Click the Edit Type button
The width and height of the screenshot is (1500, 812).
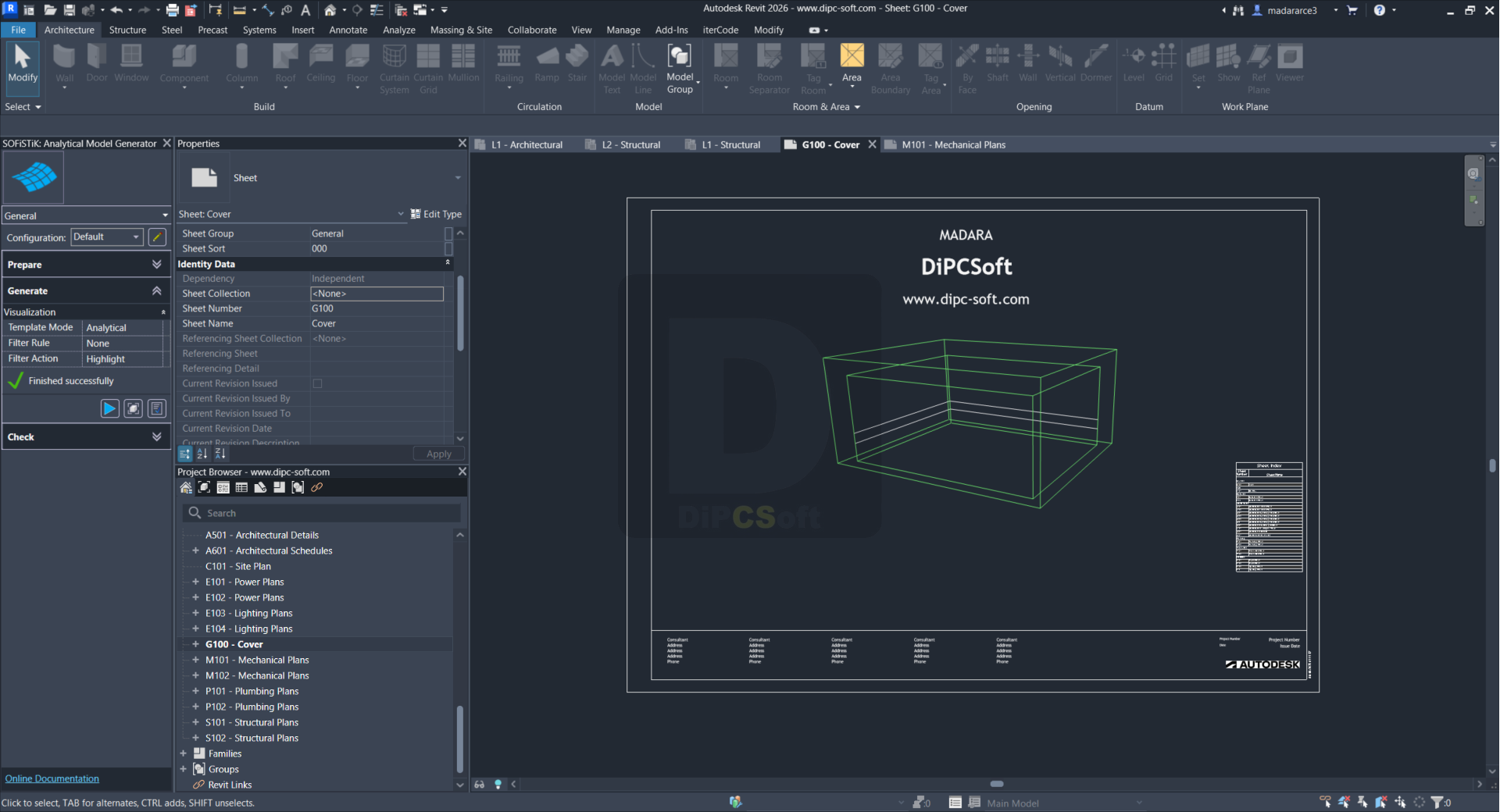click(x=436, y=214)
